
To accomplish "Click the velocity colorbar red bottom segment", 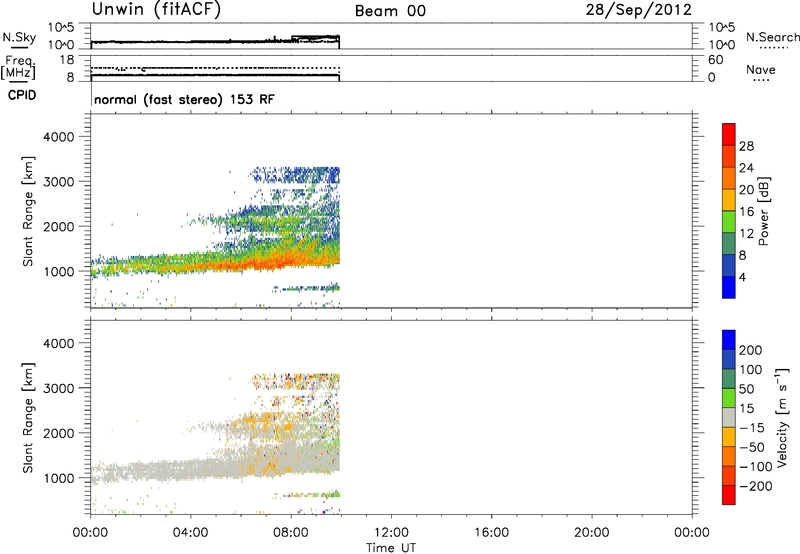I will 729,495.
